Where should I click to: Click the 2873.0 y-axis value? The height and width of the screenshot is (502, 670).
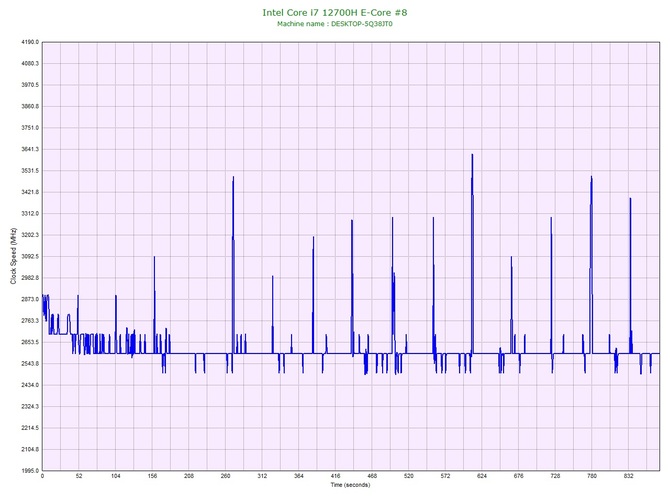point(30,299)
